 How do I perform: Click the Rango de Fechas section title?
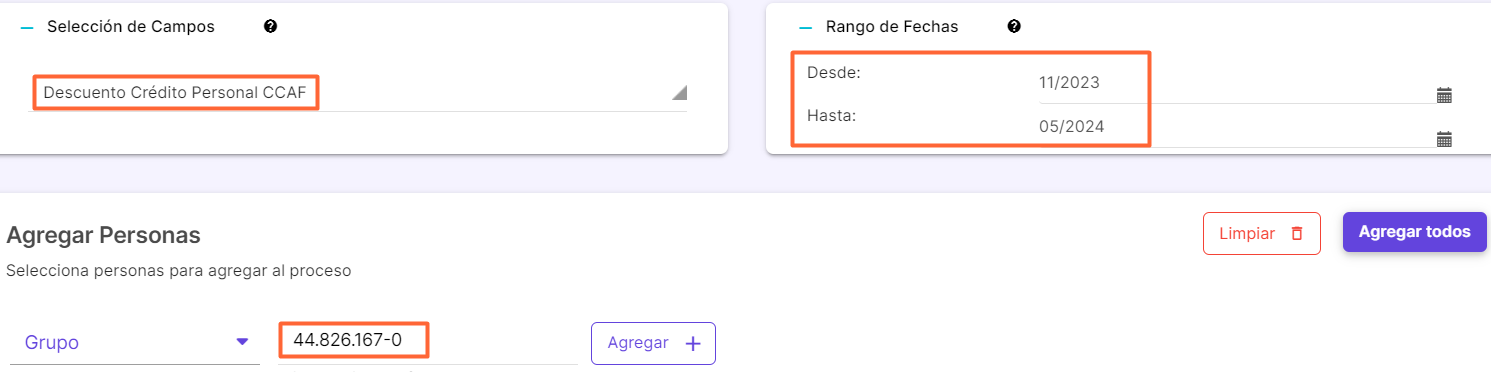click(892, 27)
